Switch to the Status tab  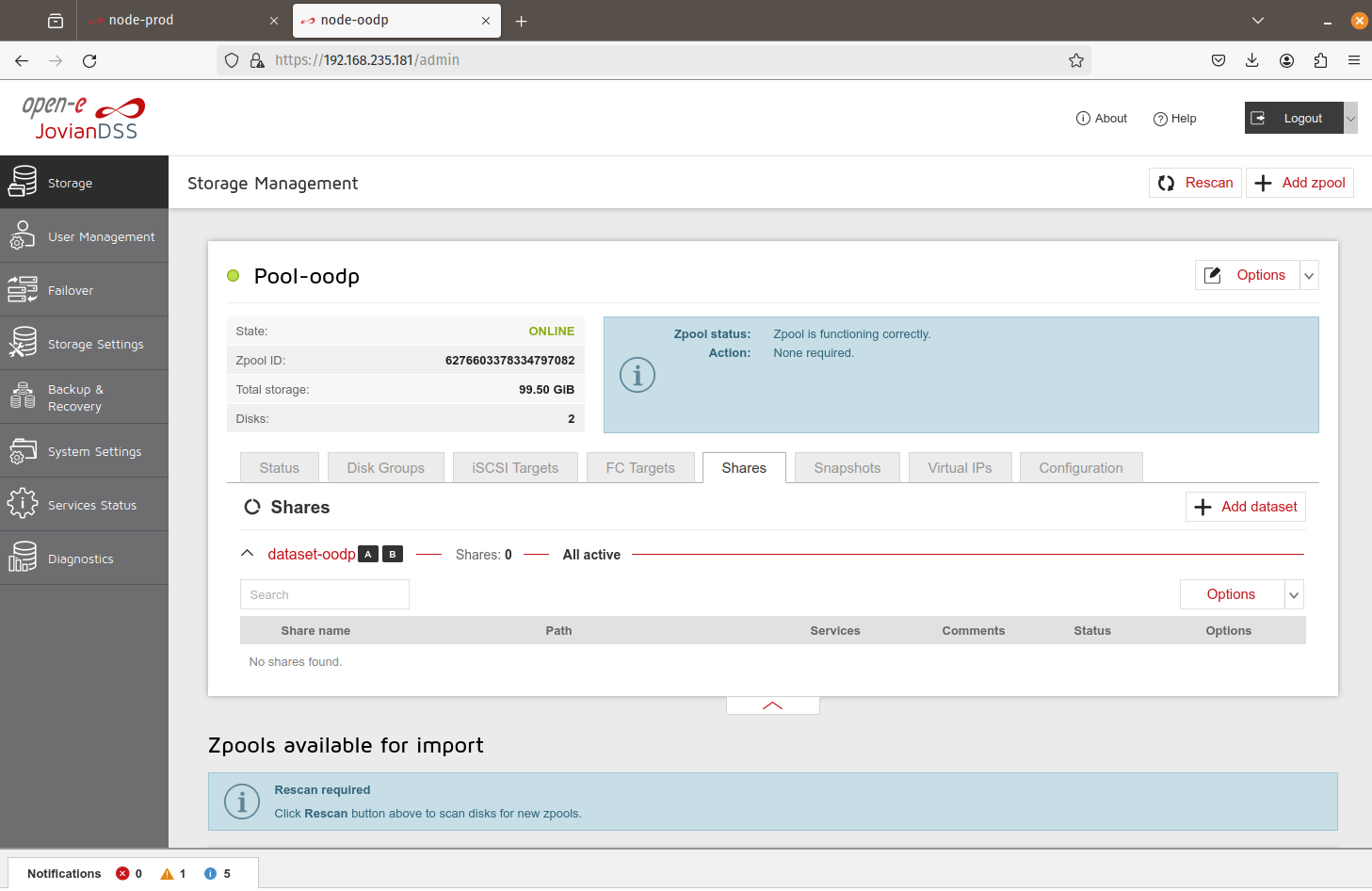(x=280, y=468)
